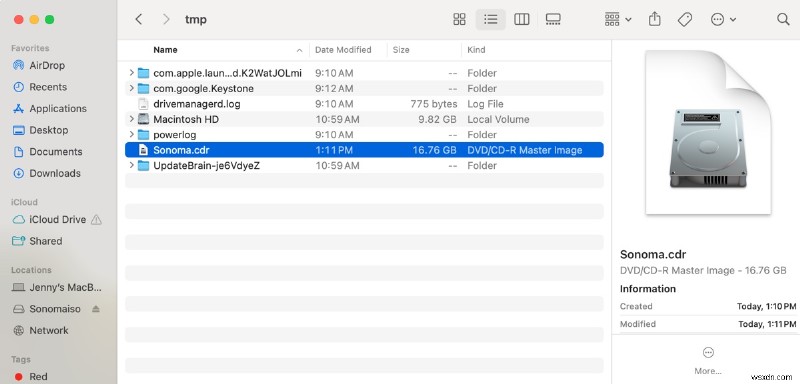Sort by Date Modified column header
Image resolution: width=800 pixels, height=384 pixels.
click(343, 50)
